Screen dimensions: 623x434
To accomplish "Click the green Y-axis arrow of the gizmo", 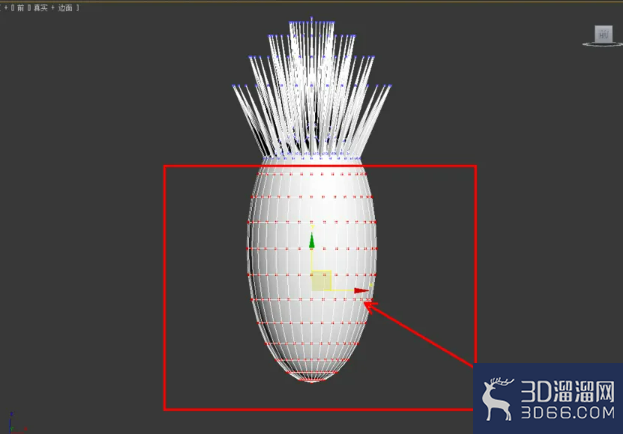I will click(x=312, y=241).
